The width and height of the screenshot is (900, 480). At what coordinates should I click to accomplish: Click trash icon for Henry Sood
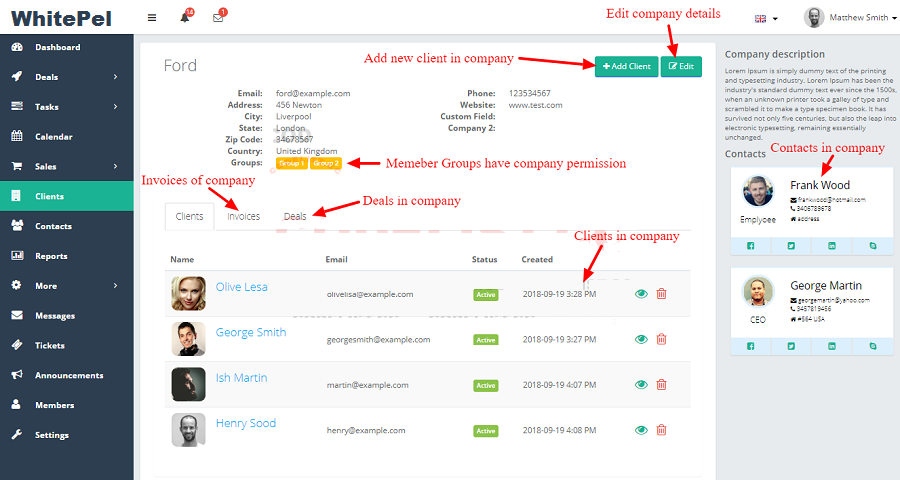click(661, 430)
